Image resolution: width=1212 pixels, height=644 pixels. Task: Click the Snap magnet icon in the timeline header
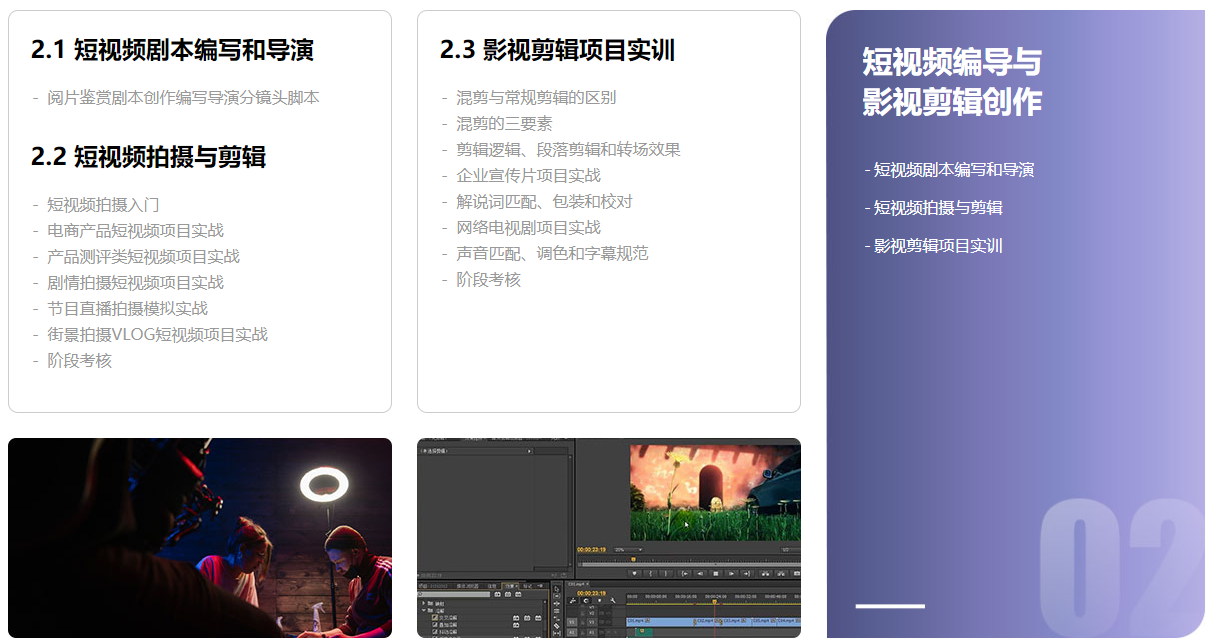pyautogui.click(x=573, y=600)
